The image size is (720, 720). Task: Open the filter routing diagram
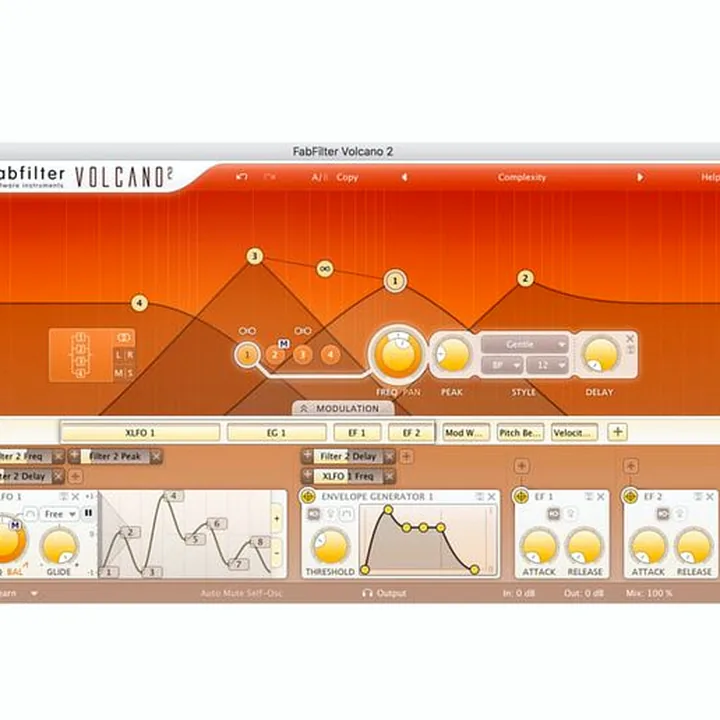[x=81, y=355]
